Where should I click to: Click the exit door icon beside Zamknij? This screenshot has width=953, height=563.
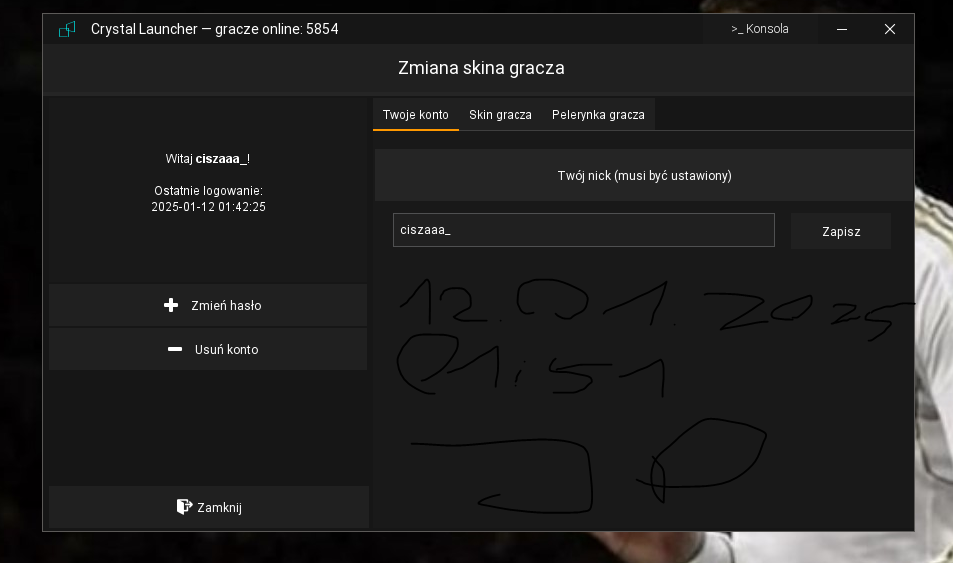[184, 507]
